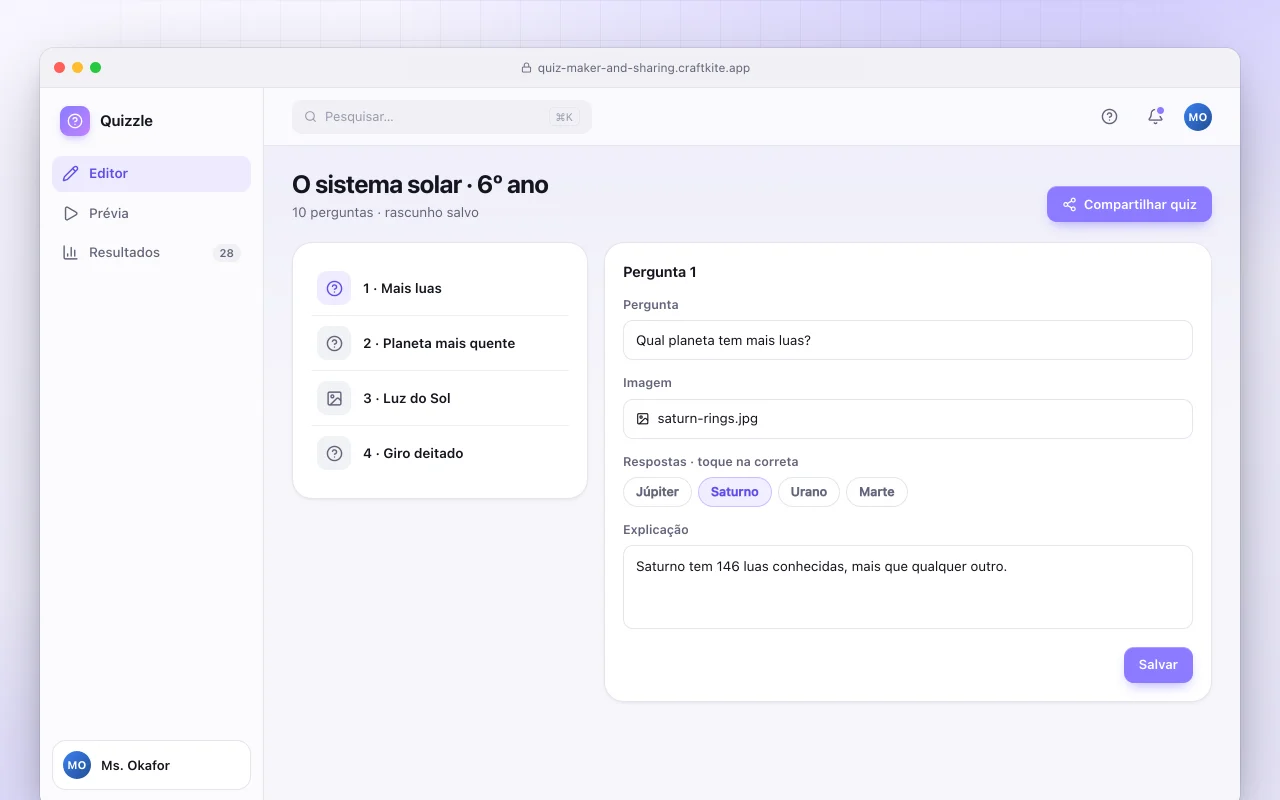Click the Imagem field showing saturn-rings.jpg
Image resolution: width=1280 pixels, height=800 pixels.
pyautogui.click(x=908, y=419)
